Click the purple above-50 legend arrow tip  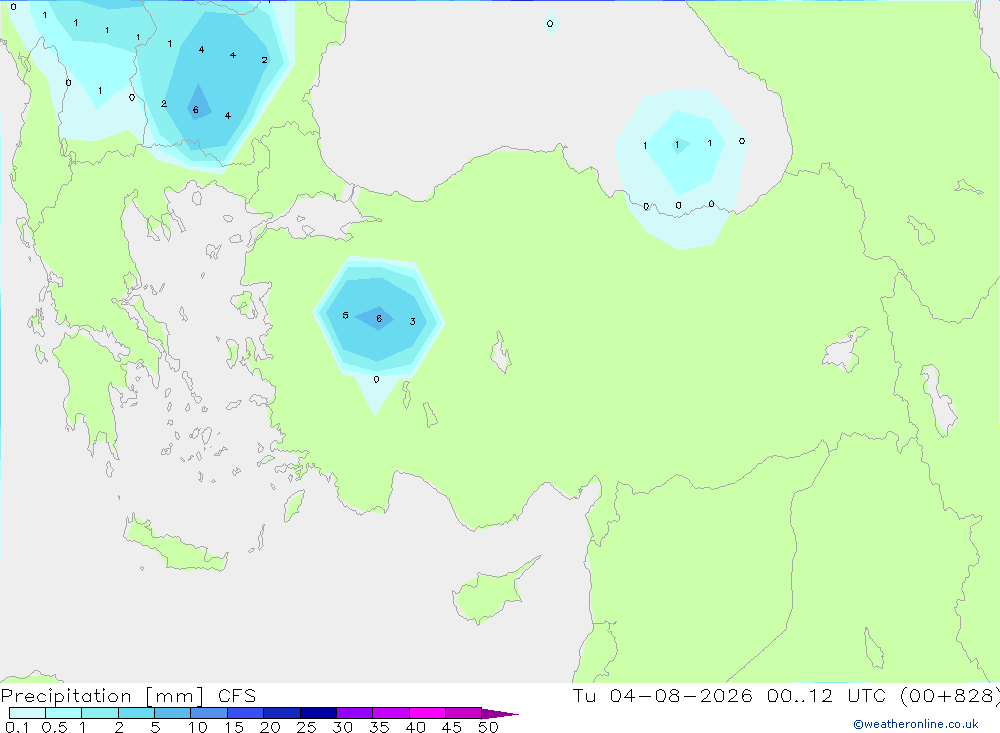click(x=499, y=713)
